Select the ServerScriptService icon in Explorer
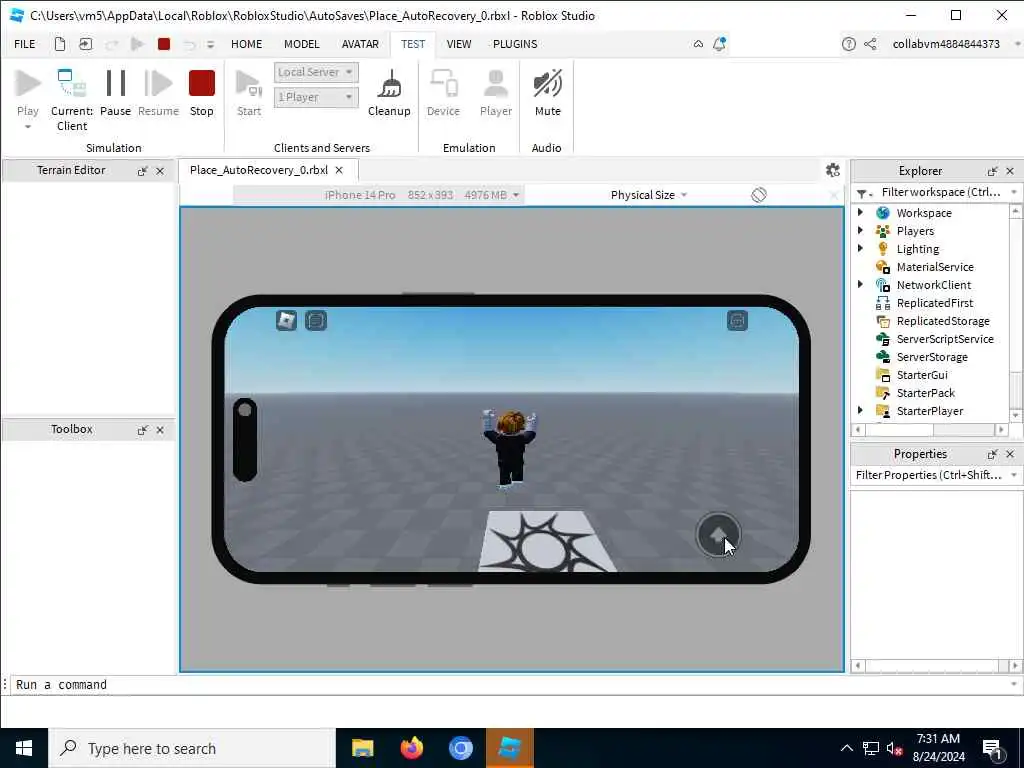This screenshot has width=1024, height=768. pyautogui.click(x=883, y=339)
